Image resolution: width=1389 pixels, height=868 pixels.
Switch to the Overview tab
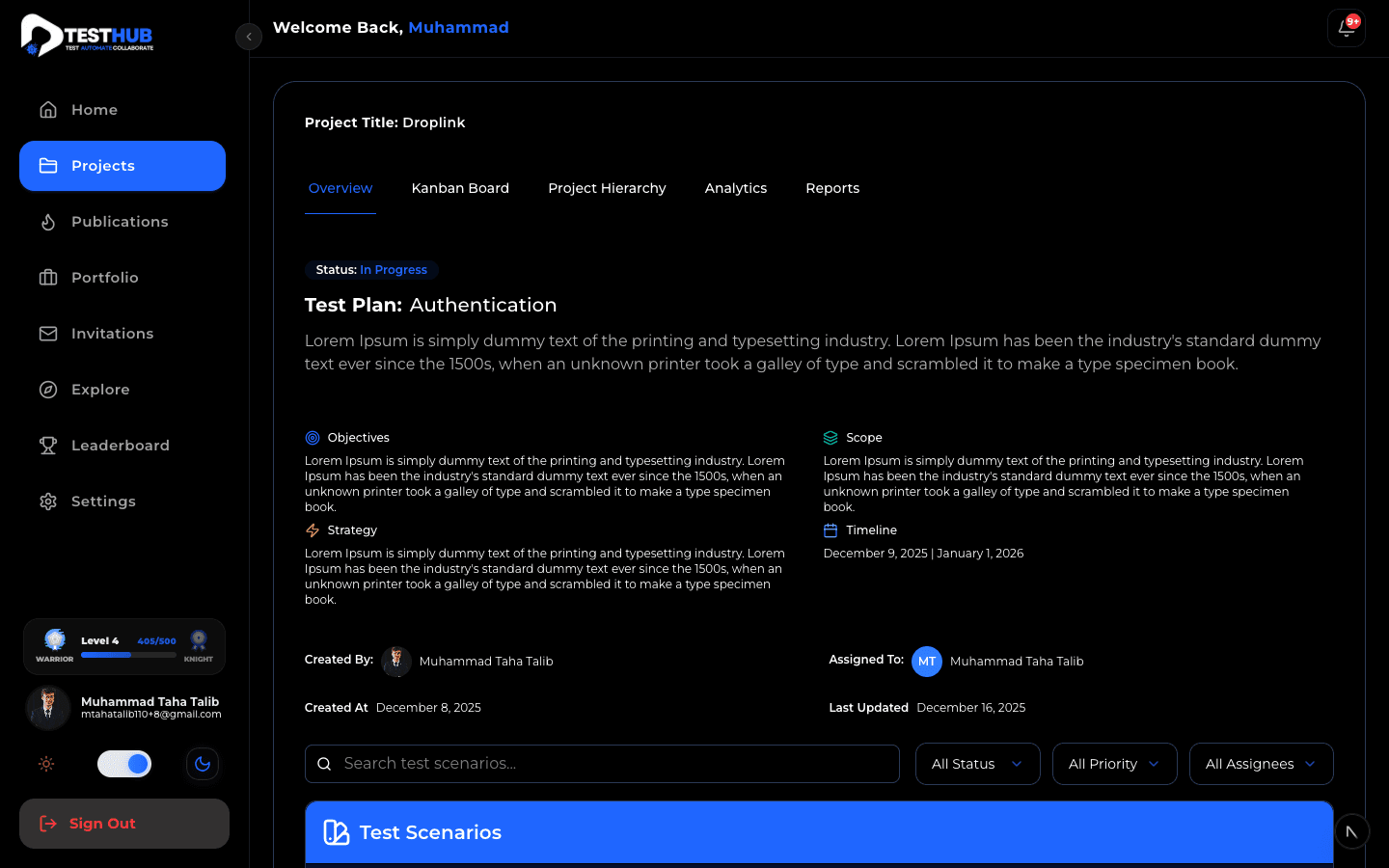click(x=340, y=188)
